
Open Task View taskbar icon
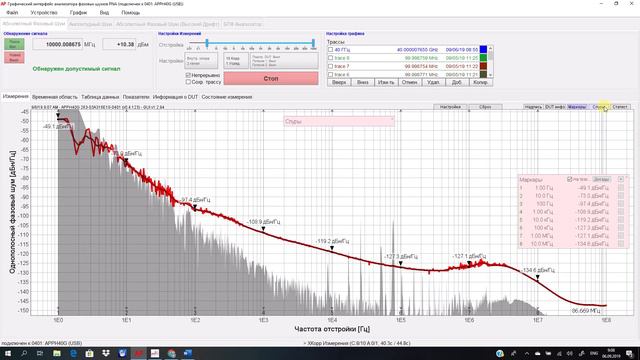click(x=40, y=353)
